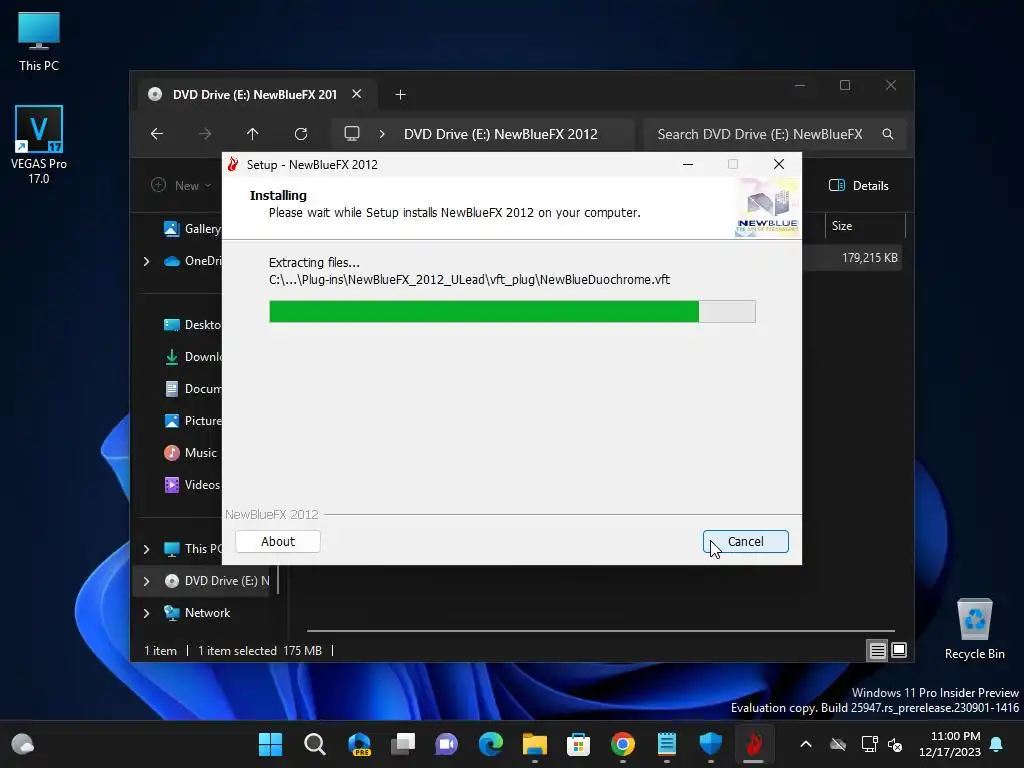Sort by the Size column header
The width and height of the screenshot is (1024, 768).
(x=842, y=226)
